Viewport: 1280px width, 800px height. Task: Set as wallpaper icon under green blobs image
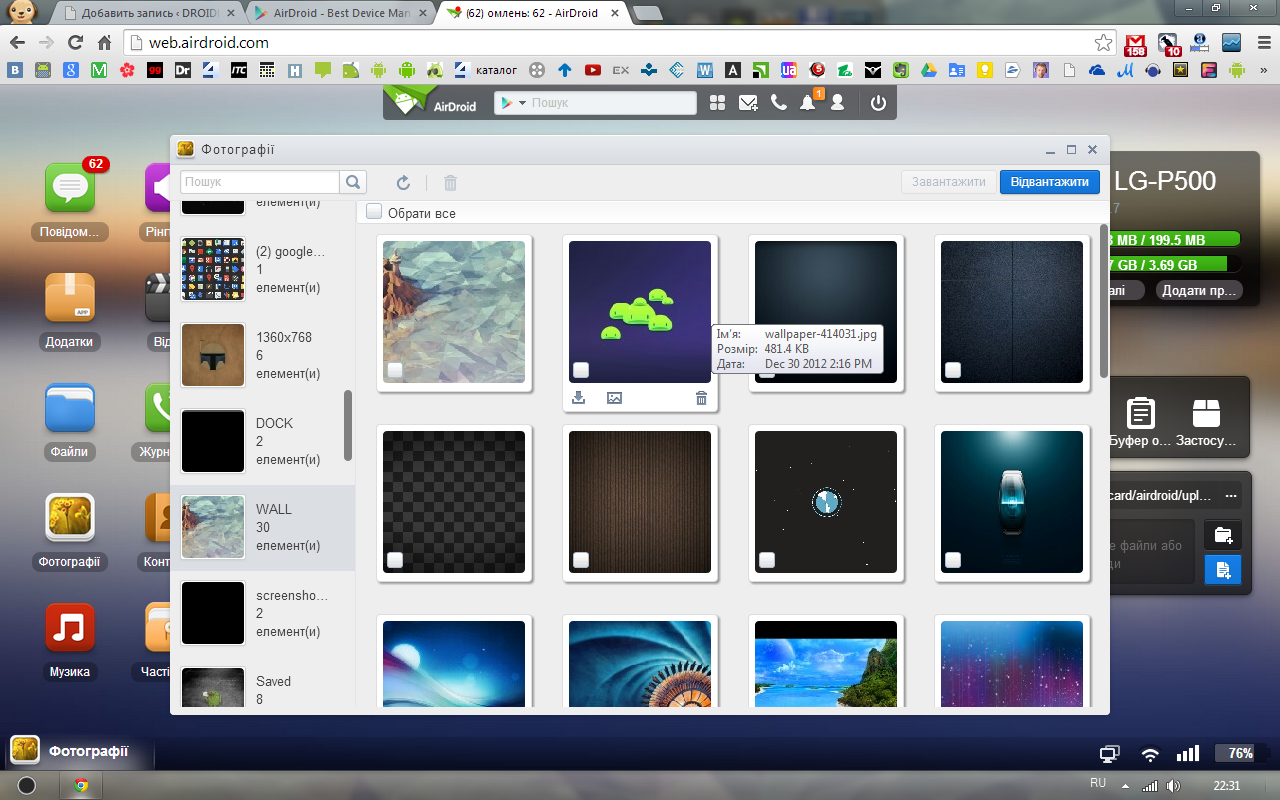[x=614, y=398]
